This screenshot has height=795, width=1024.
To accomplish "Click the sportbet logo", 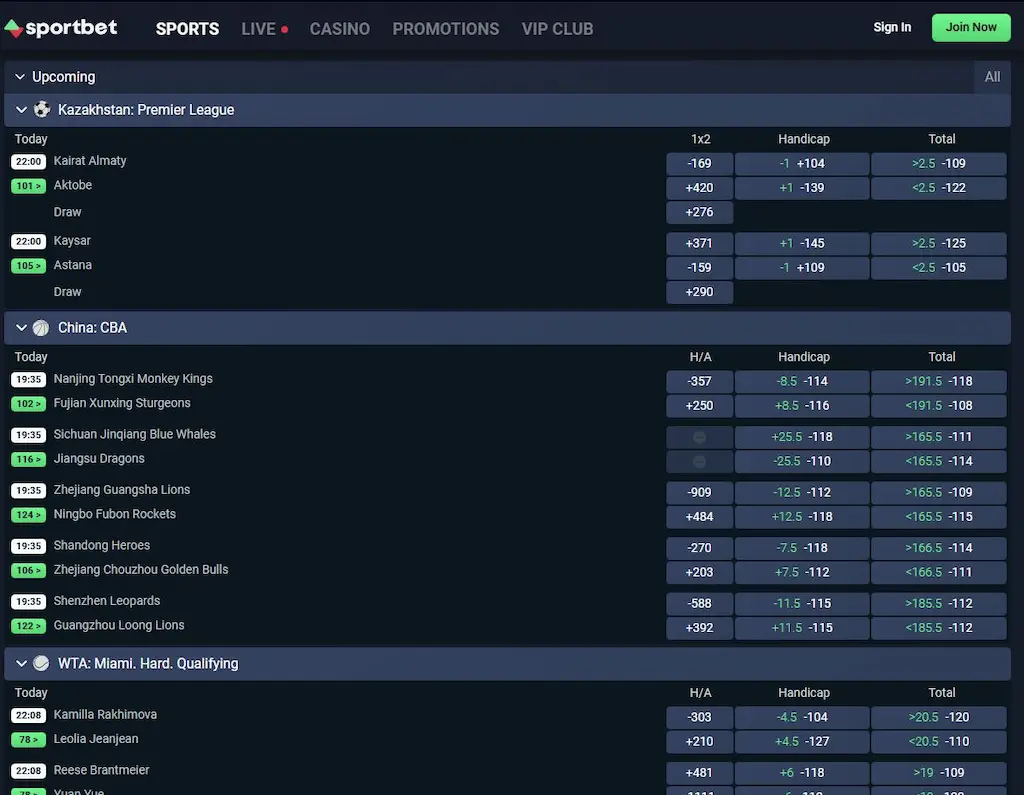I will (61, 28).
